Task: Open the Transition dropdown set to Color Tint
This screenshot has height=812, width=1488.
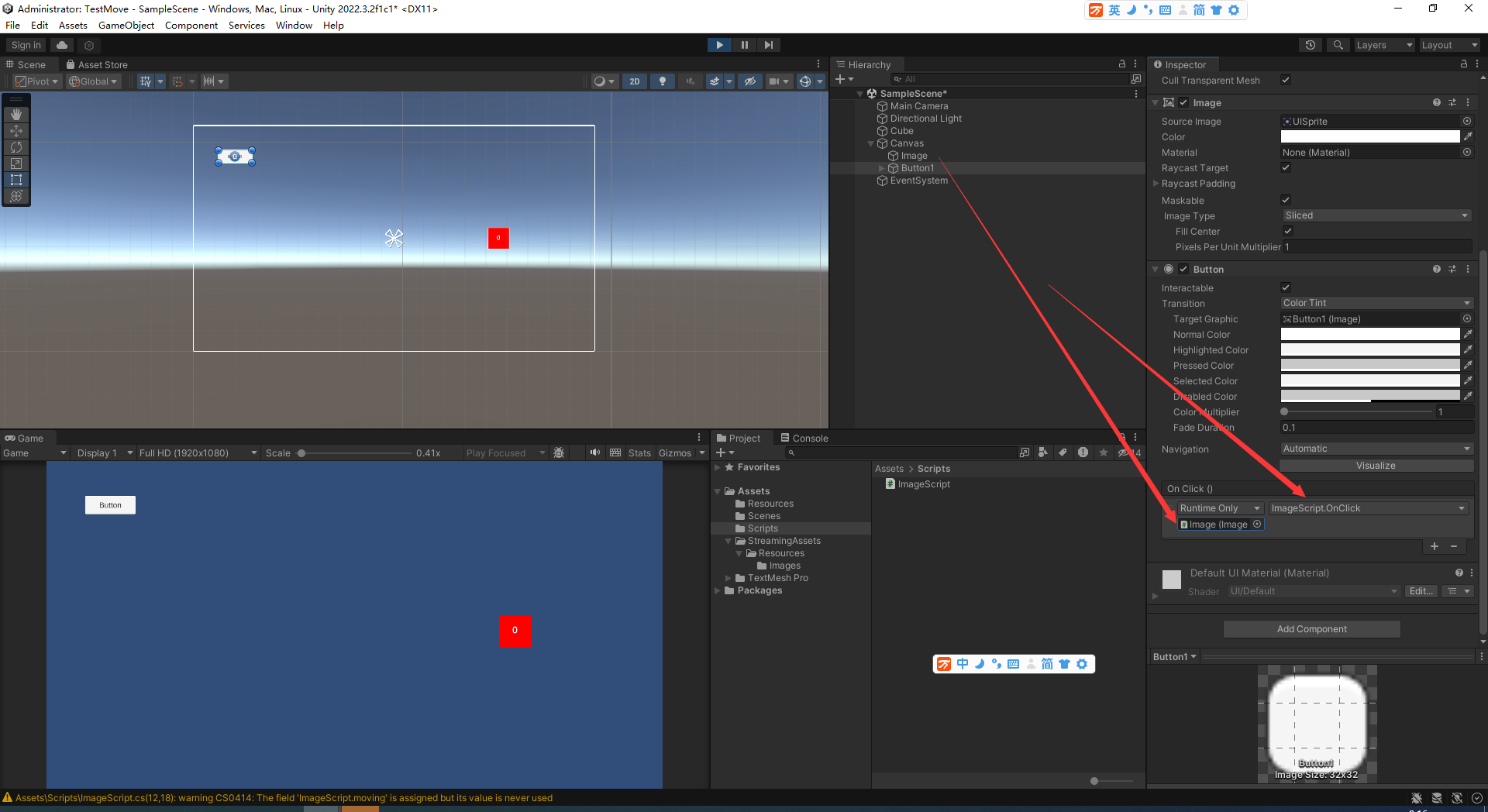Action: pyautogui.click(x=1376, y=302)
